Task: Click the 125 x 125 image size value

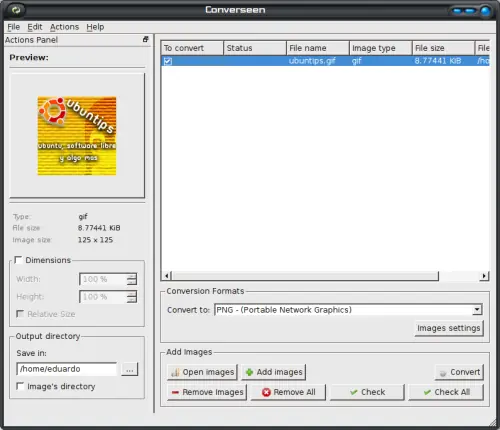Action: 95,240
